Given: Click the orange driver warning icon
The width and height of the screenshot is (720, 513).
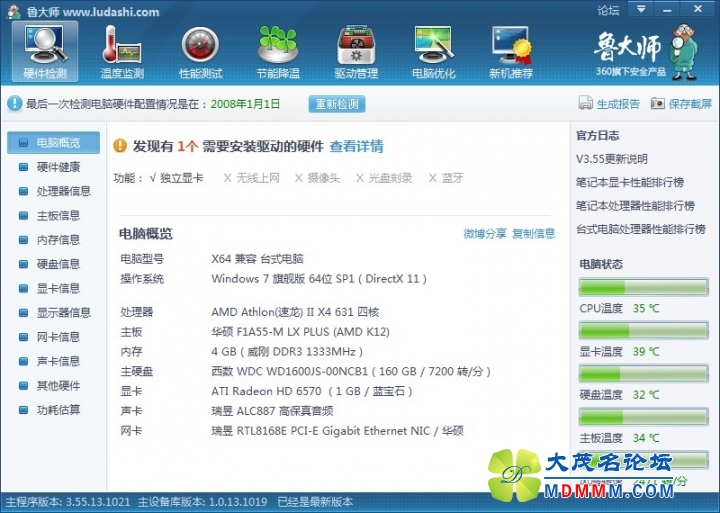Looking at the screenshot, I should tap(120, 146).
